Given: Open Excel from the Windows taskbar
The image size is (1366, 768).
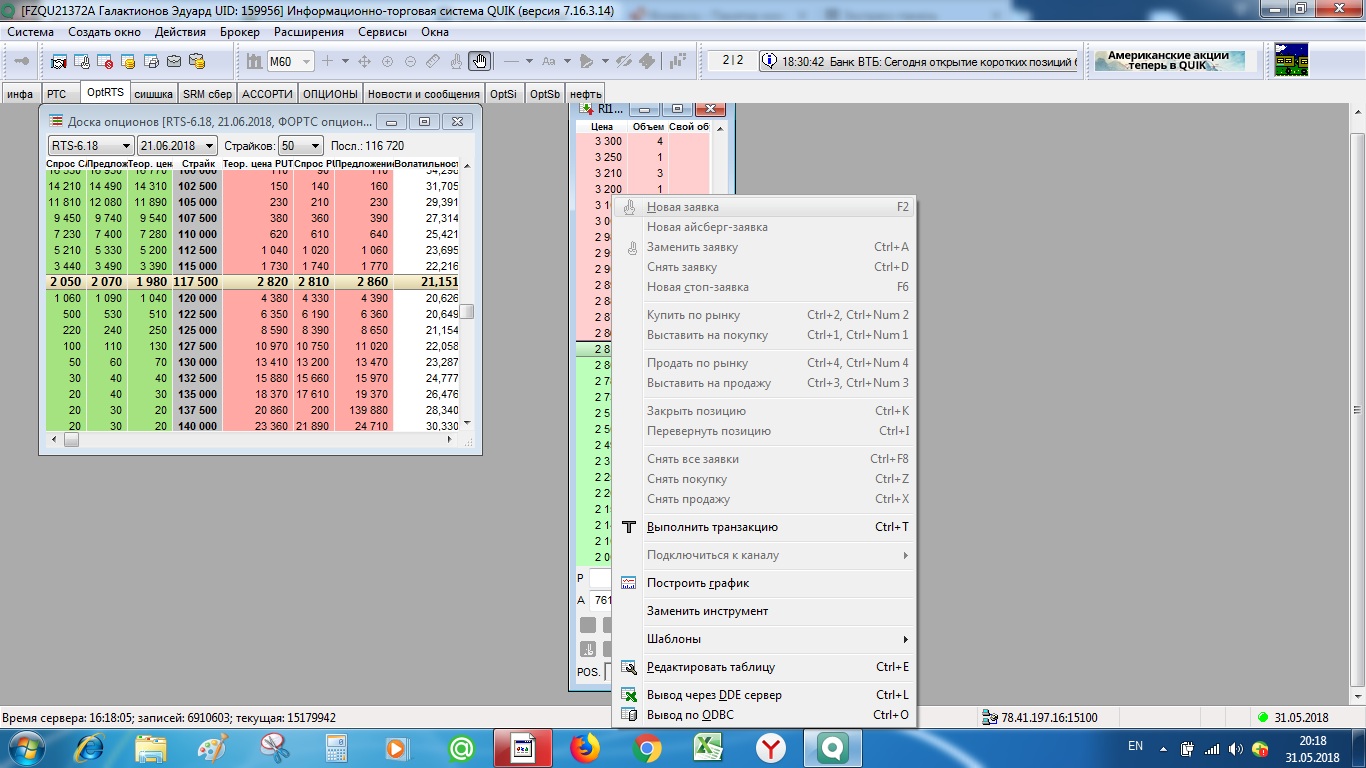Looking at the screenshot, I should pos(708,748).
